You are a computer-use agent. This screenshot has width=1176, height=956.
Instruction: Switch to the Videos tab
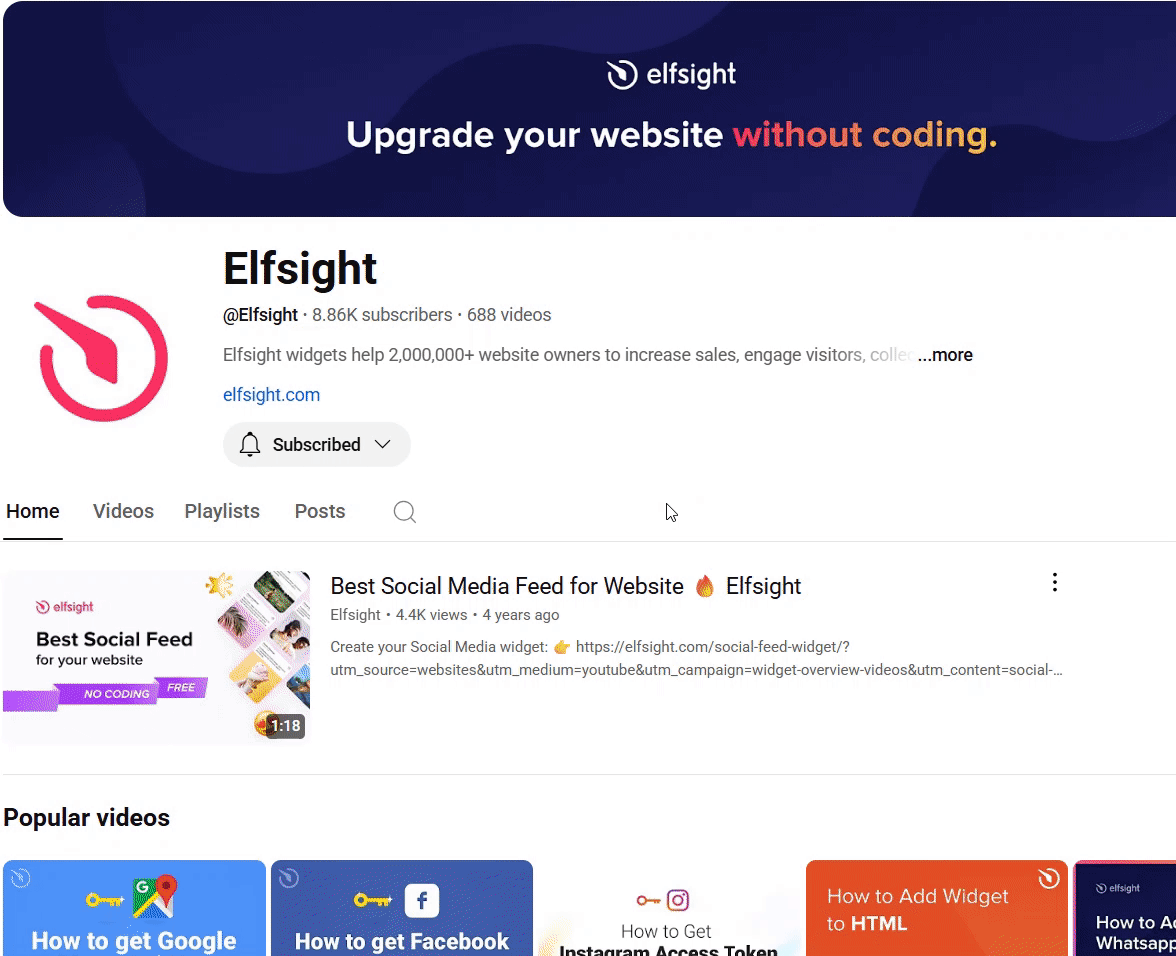123,511
